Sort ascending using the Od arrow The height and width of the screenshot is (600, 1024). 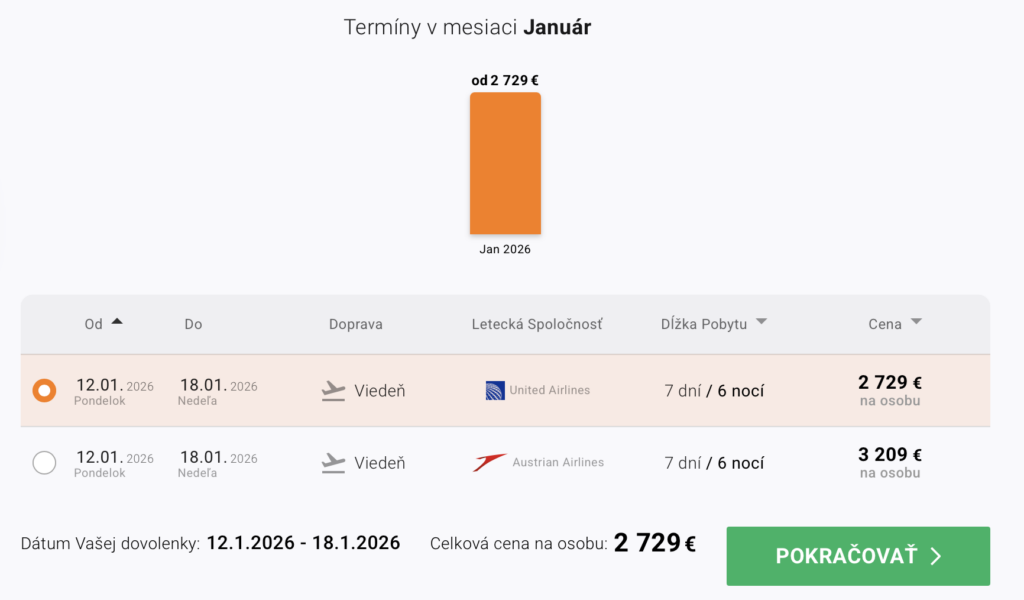(117, 322)
